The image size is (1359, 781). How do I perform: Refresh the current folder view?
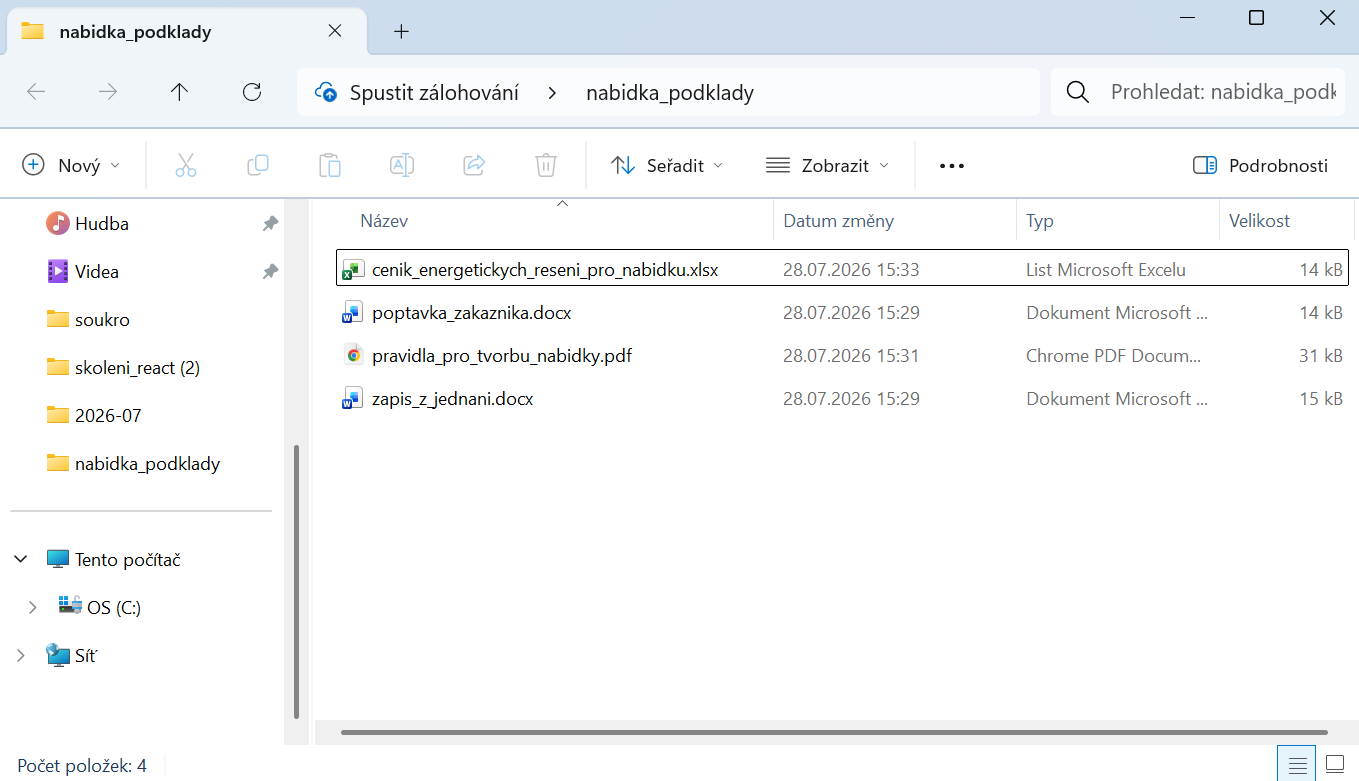[x=252, y=92]
